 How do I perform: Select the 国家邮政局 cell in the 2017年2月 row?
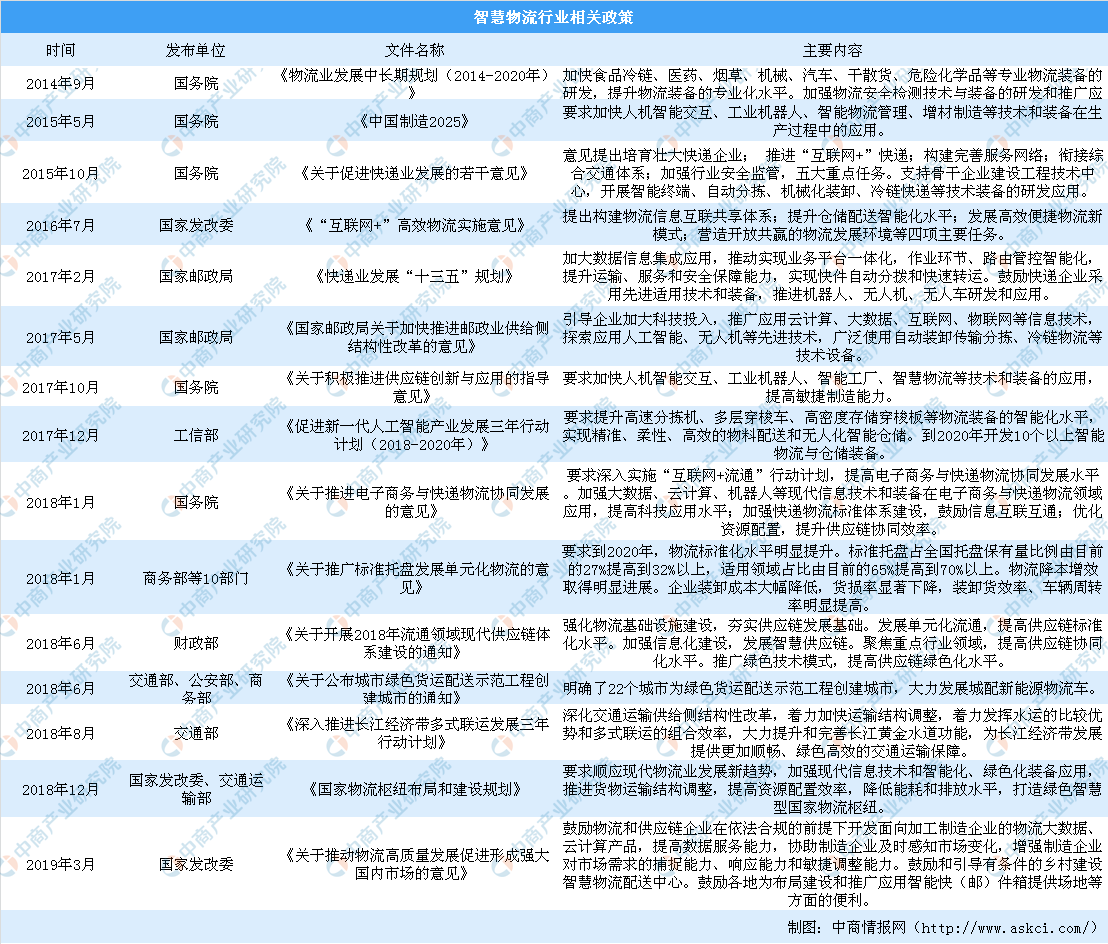coord(196,276)
